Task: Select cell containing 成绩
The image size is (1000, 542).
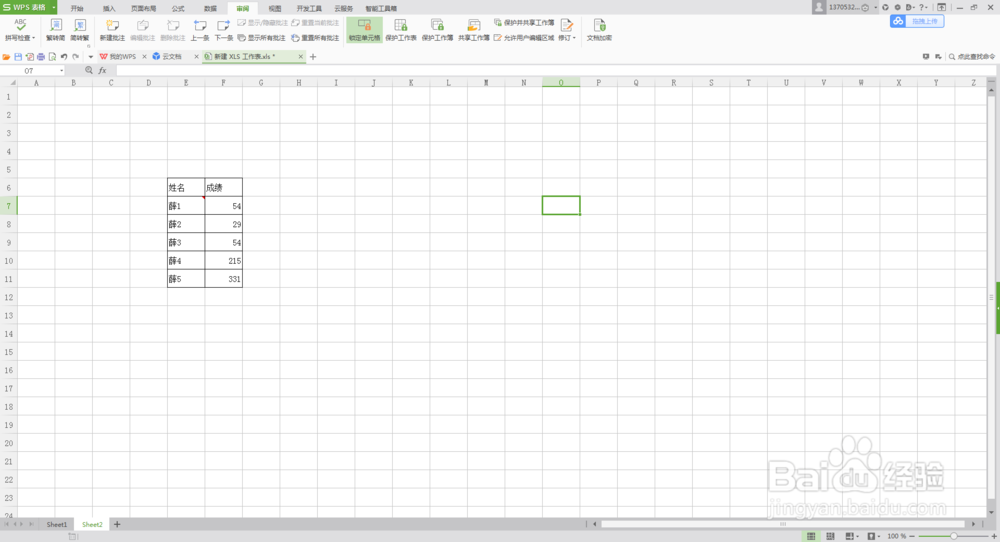Action: [224, 187]
